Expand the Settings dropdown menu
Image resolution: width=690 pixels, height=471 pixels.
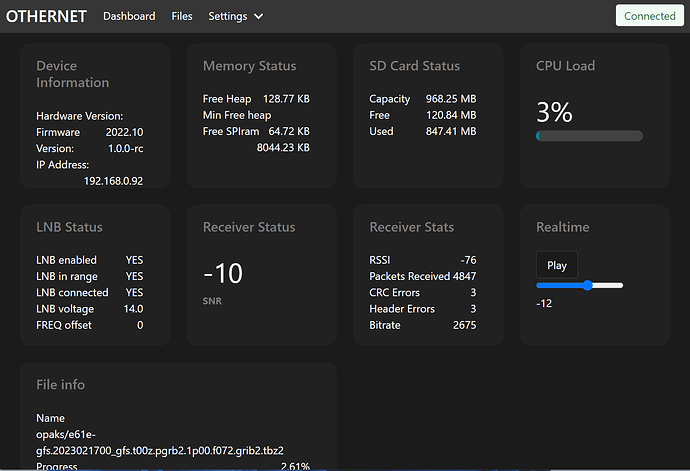(x=235, y=16)
